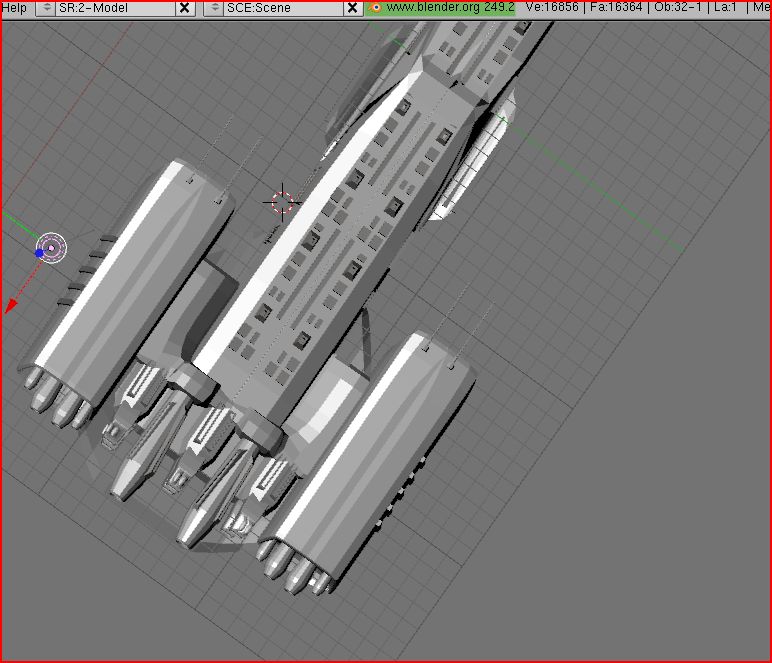Click the La:1 lamp count readout
Image resolution: width=772 pixels, height=663 pixels.
[725, 8]
